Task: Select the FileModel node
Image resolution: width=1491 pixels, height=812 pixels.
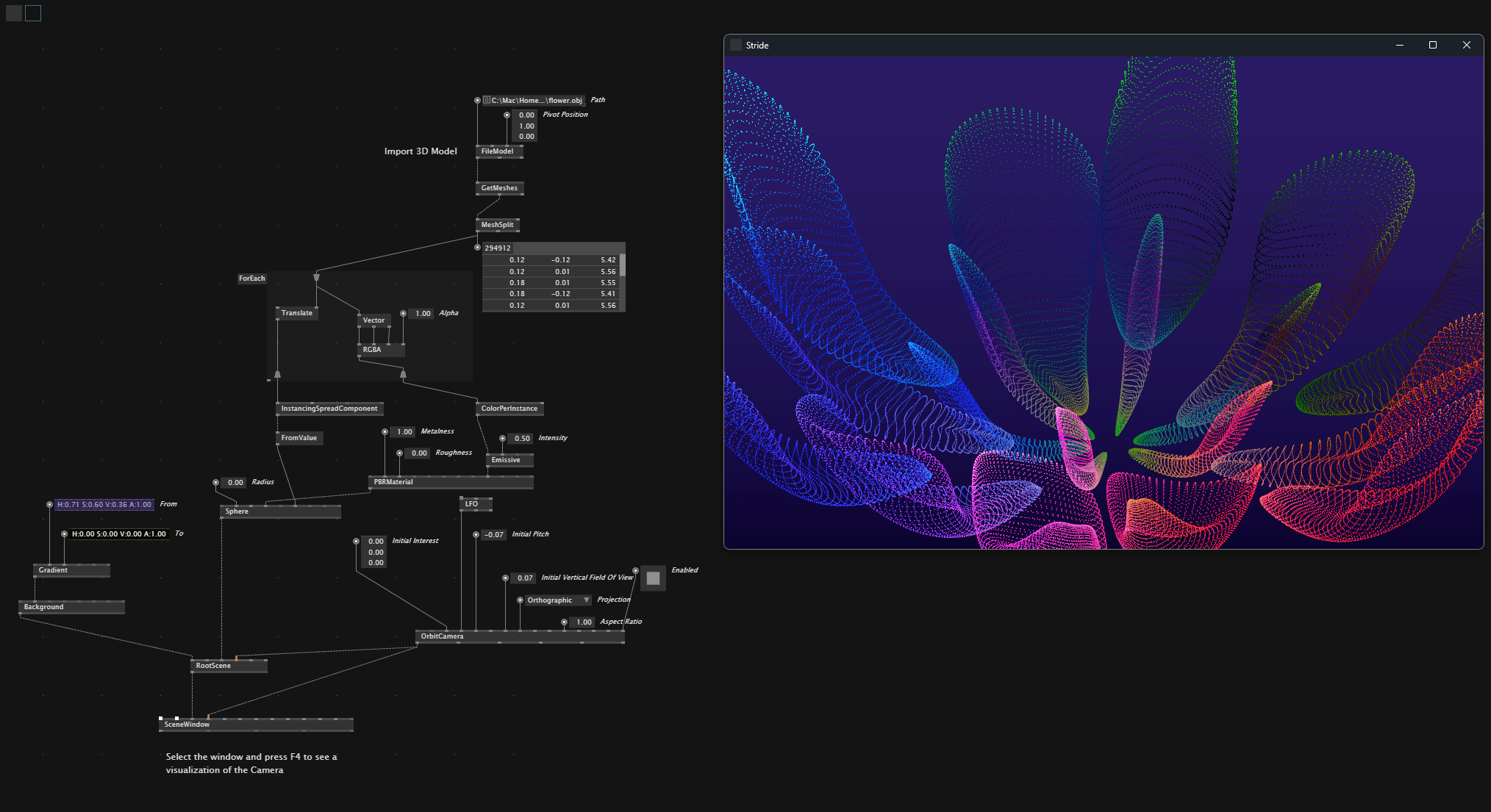Action: (498, 151)
